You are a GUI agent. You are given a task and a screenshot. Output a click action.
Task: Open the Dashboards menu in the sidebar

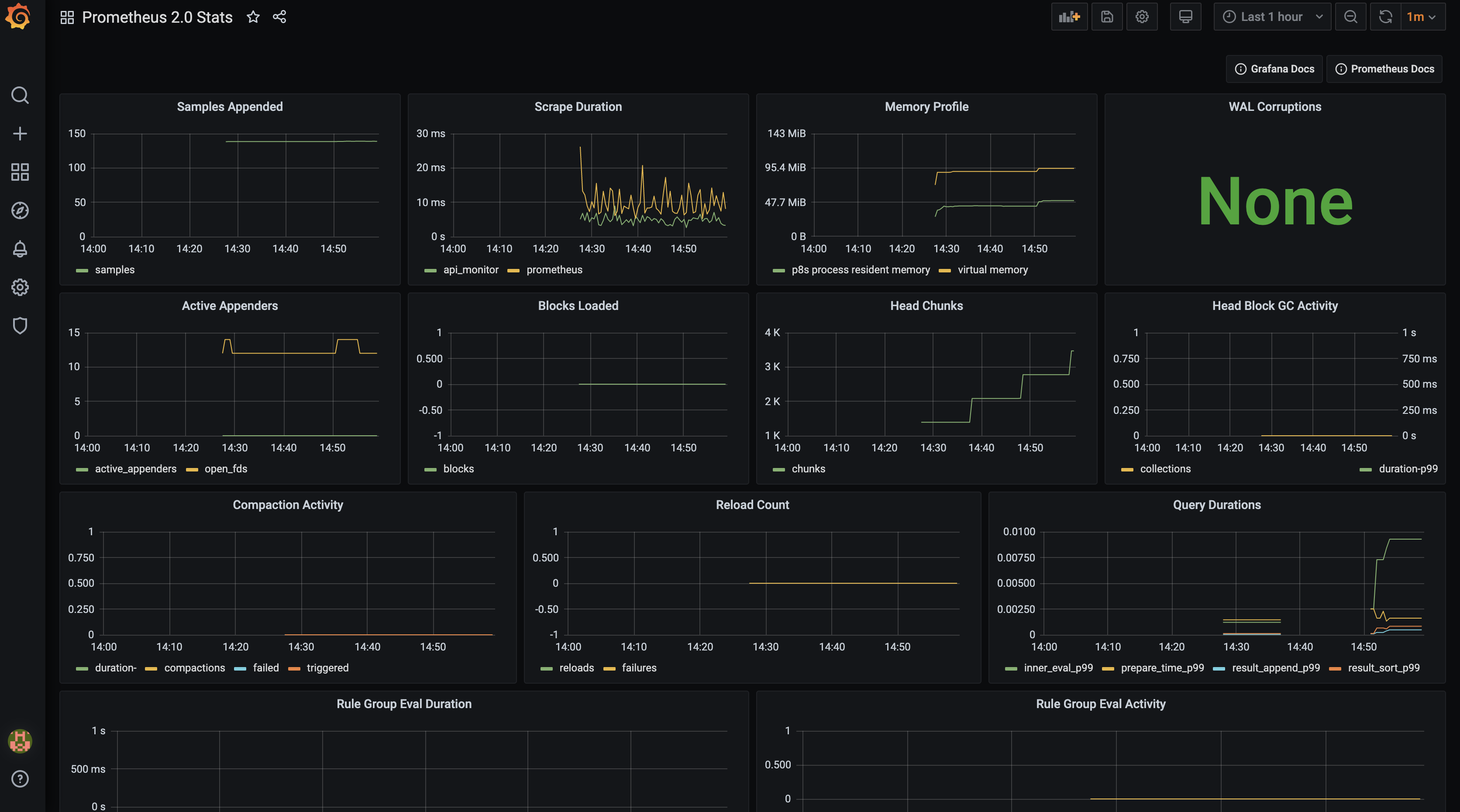click(x=20, y=172)
